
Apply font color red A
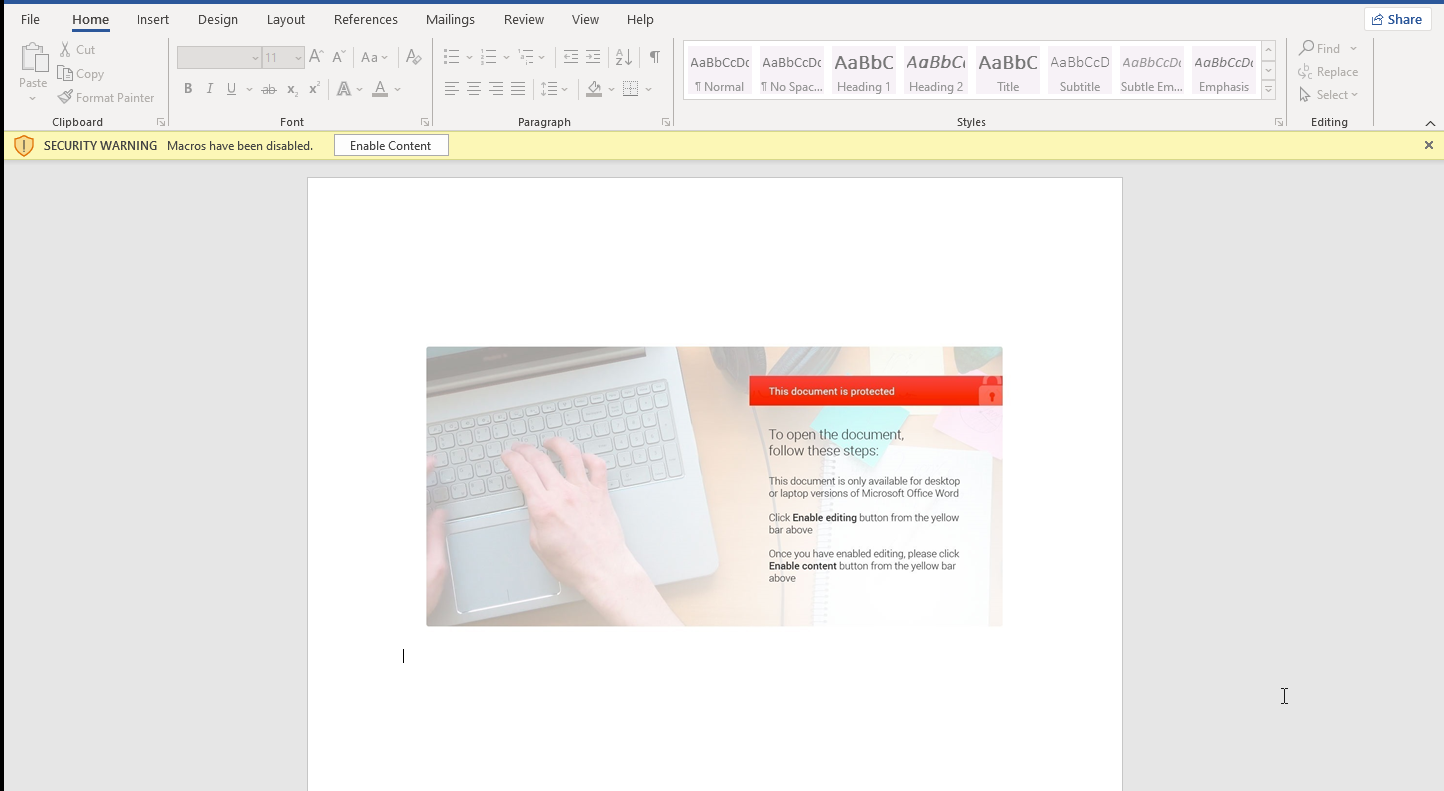point(380,89)
